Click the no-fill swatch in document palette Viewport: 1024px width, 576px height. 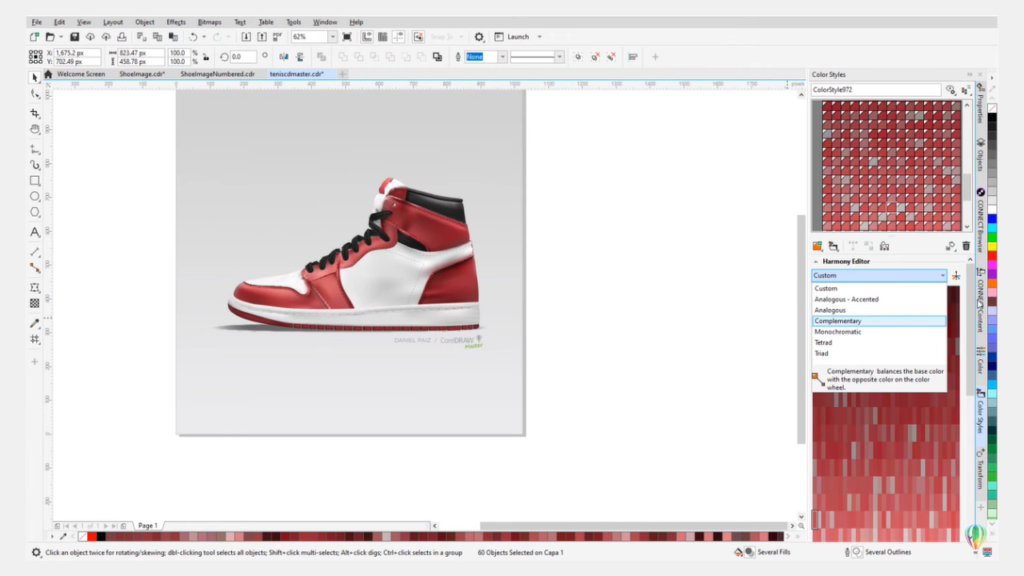tap(82, 537)
